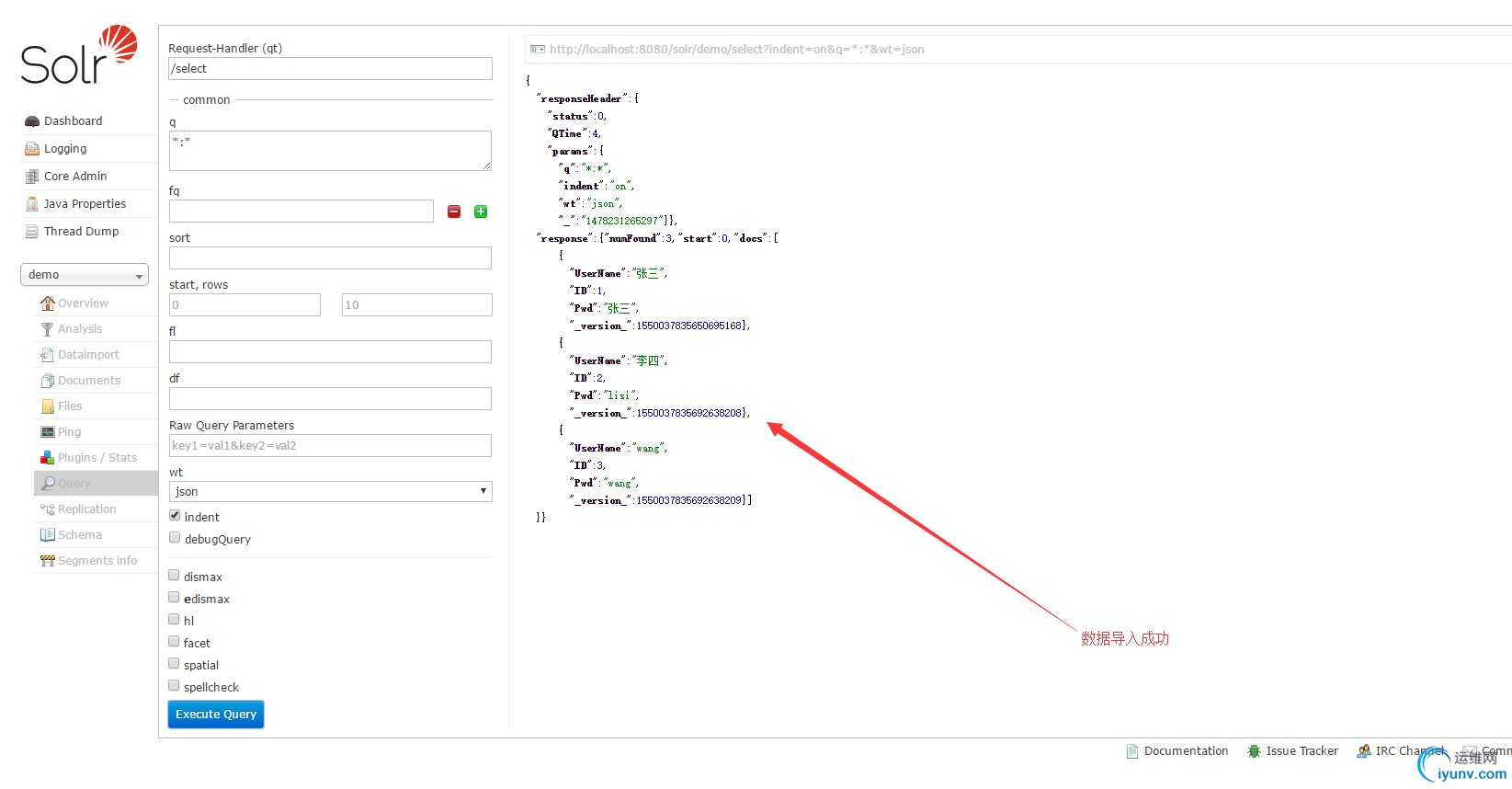Click the Raw Query Parameters field

point(331,446)
